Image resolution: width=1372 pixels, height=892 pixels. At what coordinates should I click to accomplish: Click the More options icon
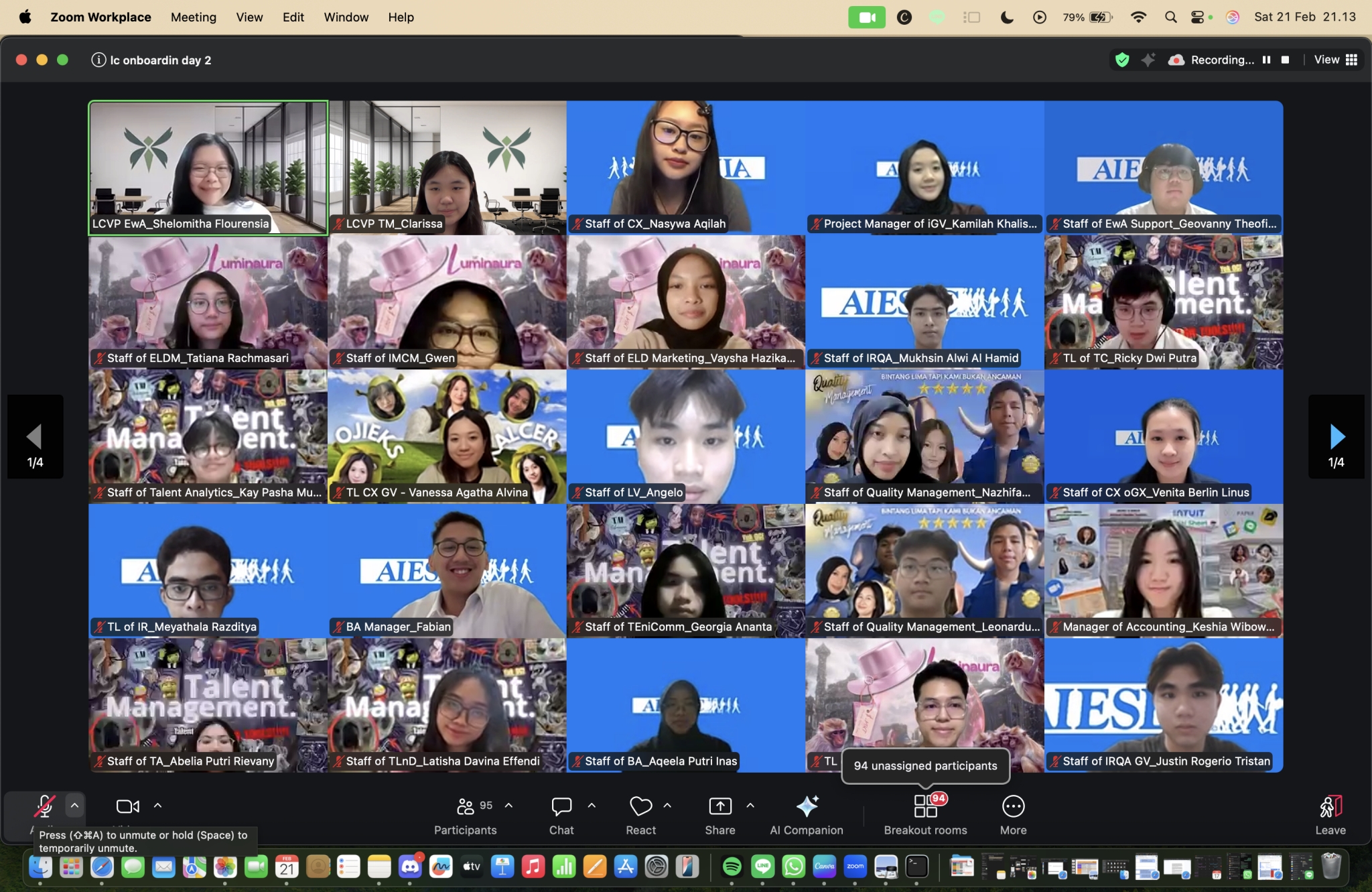pyautogui.click(x=1013, y=806)
